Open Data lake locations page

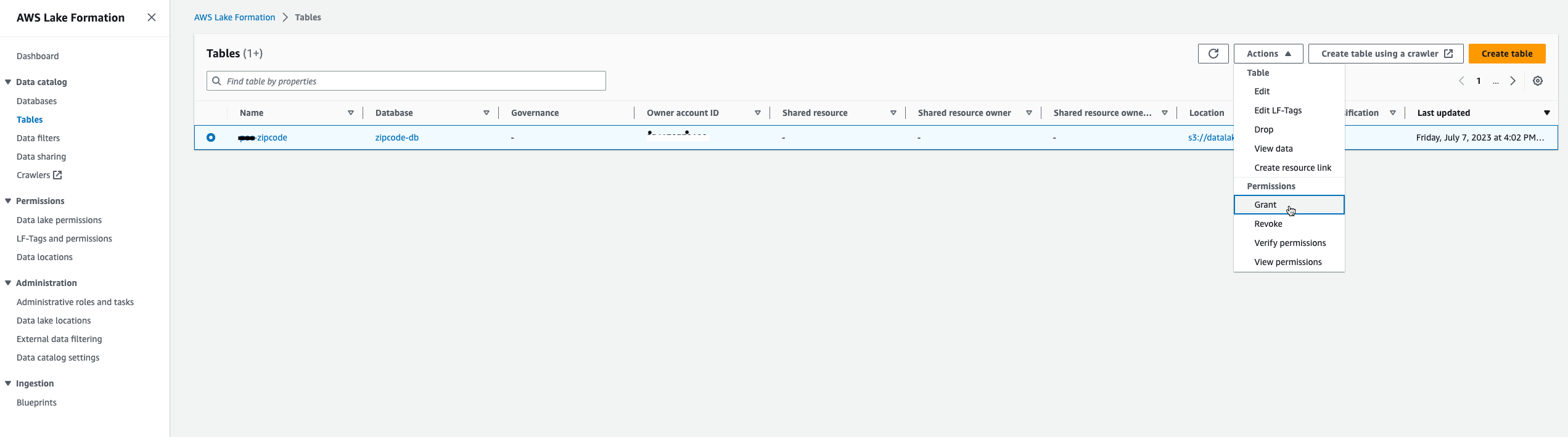54,321
